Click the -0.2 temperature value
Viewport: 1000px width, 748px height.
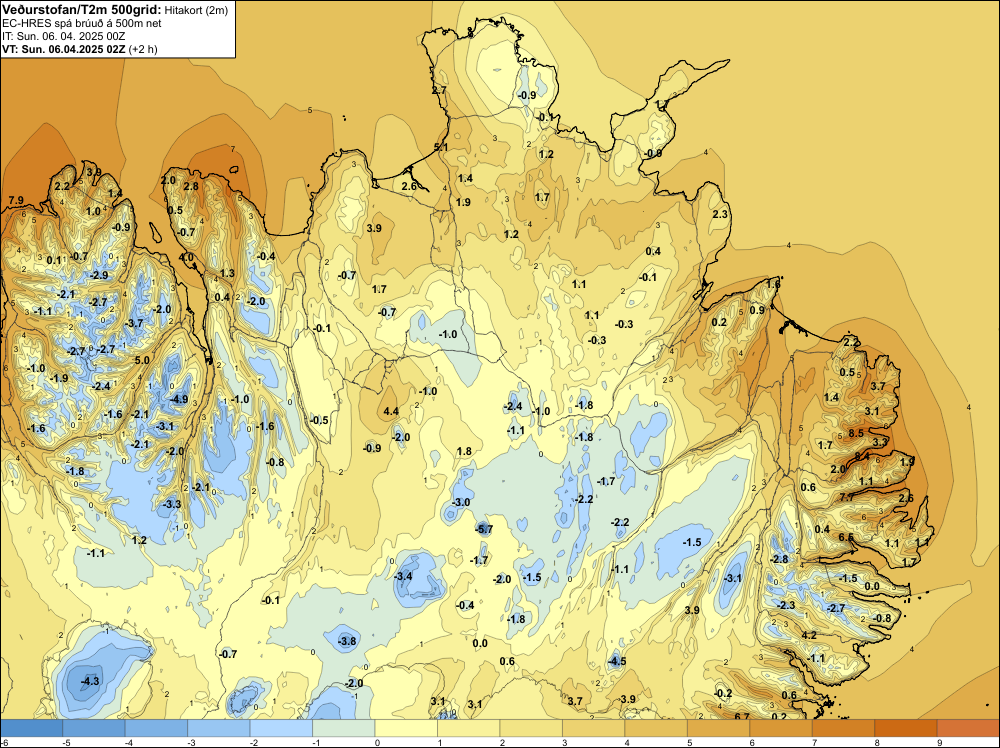point(723,694)
